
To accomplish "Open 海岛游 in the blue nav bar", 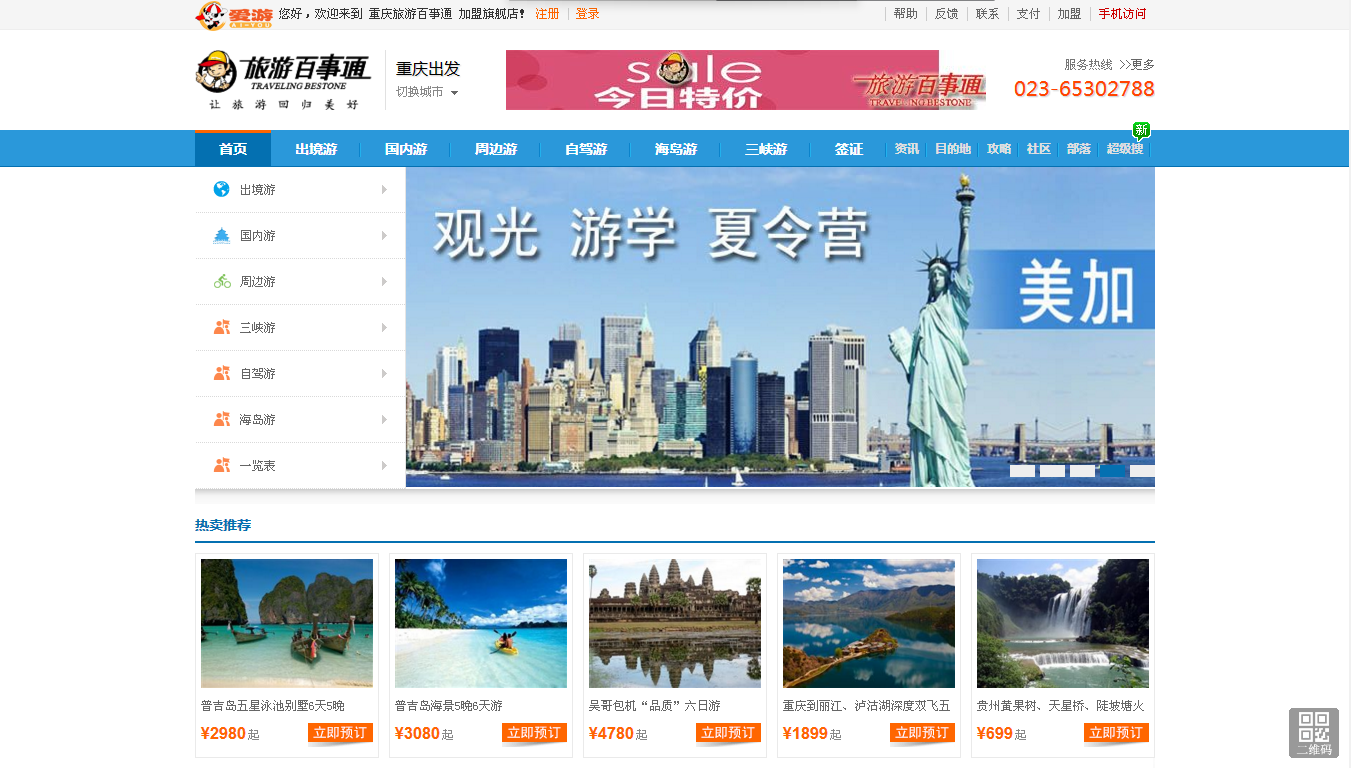I will (676, 149).
